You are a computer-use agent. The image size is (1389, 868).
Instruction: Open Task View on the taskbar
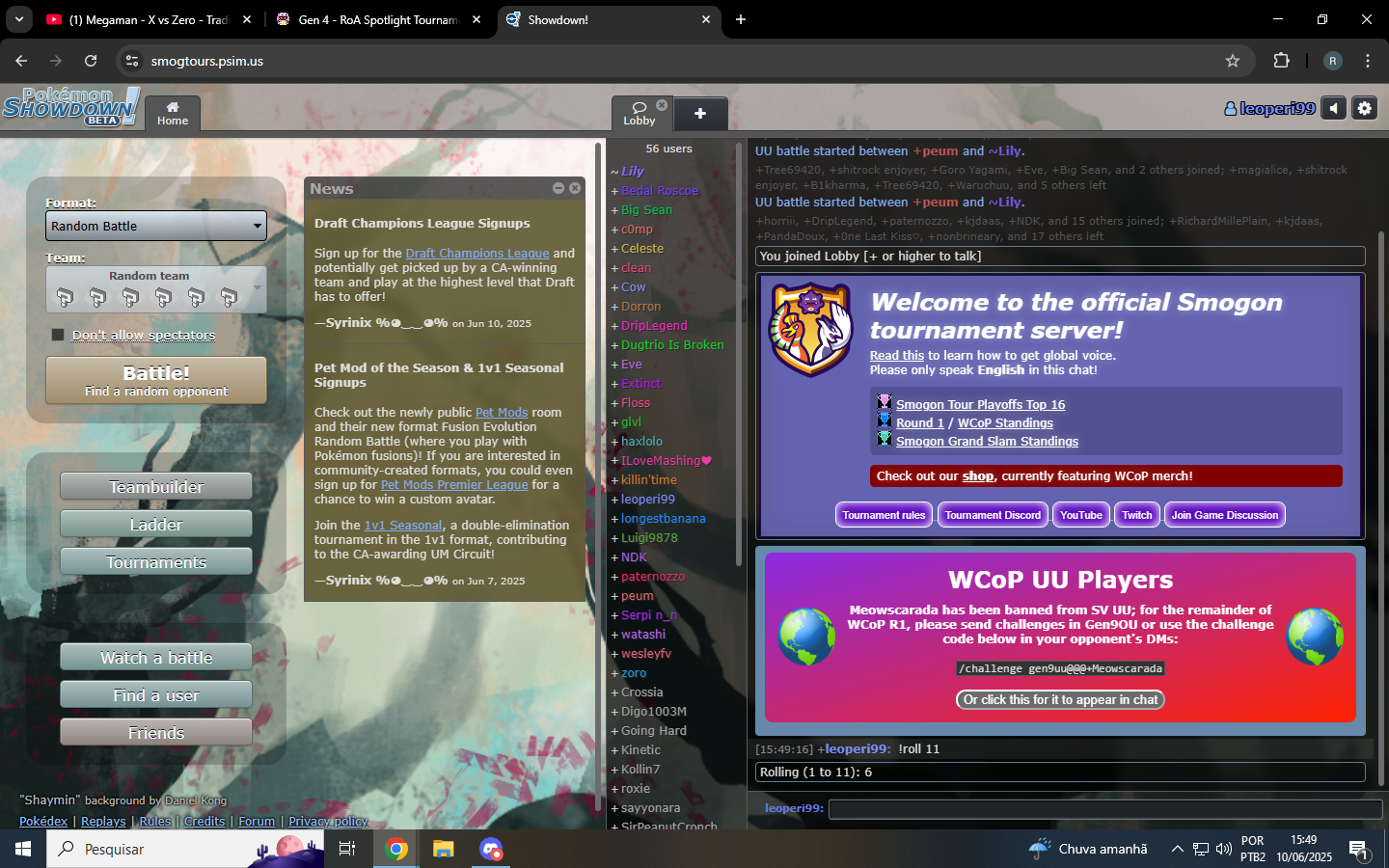(347, 849)
